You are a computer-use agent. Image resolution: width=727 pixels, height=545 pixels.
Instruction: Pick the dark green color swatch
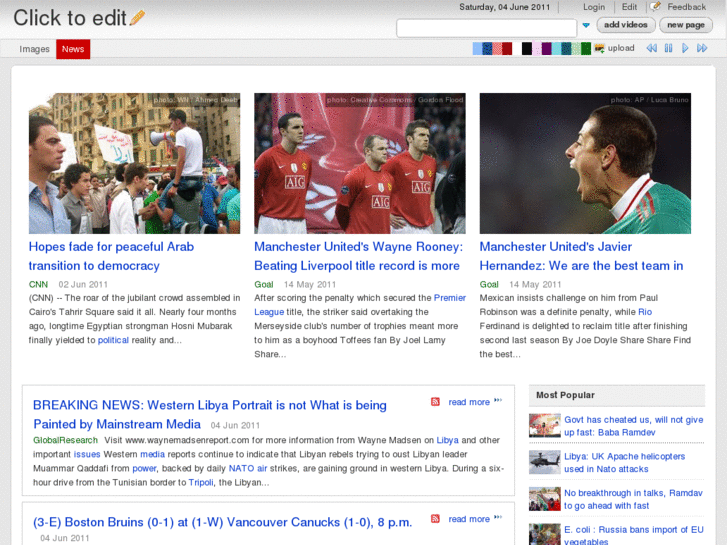click(586, 48)
